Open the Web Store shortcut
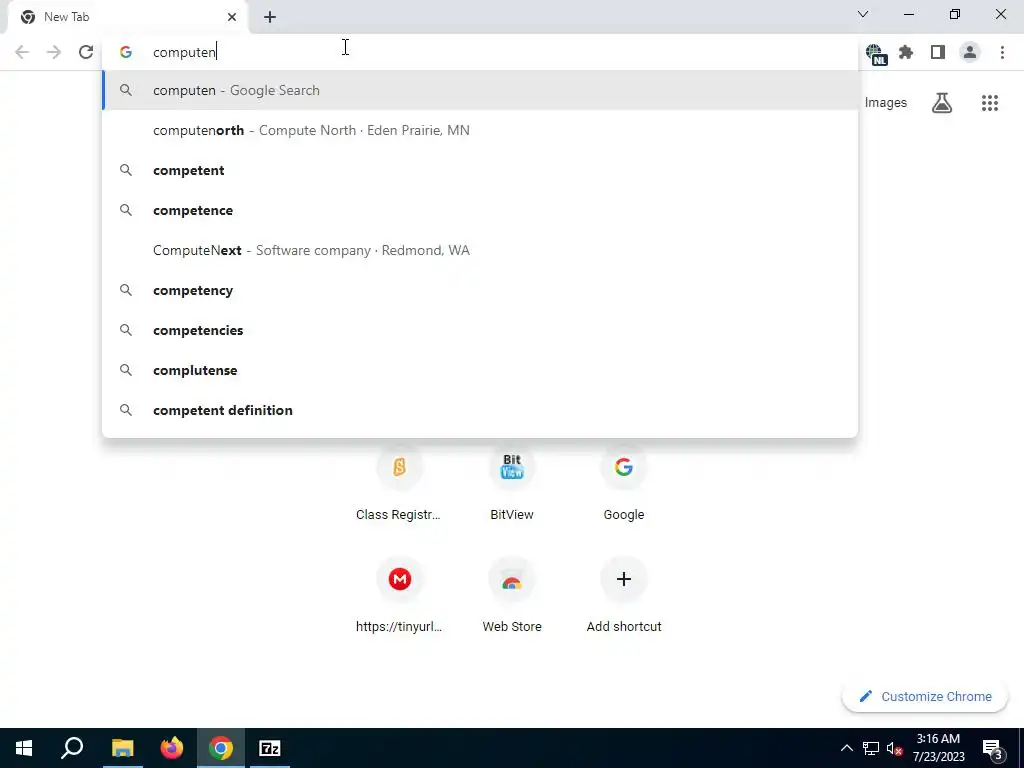Image resolution: width=1024 pixels, height=768 pixels. pyautogui.click(x=511, y=596)
